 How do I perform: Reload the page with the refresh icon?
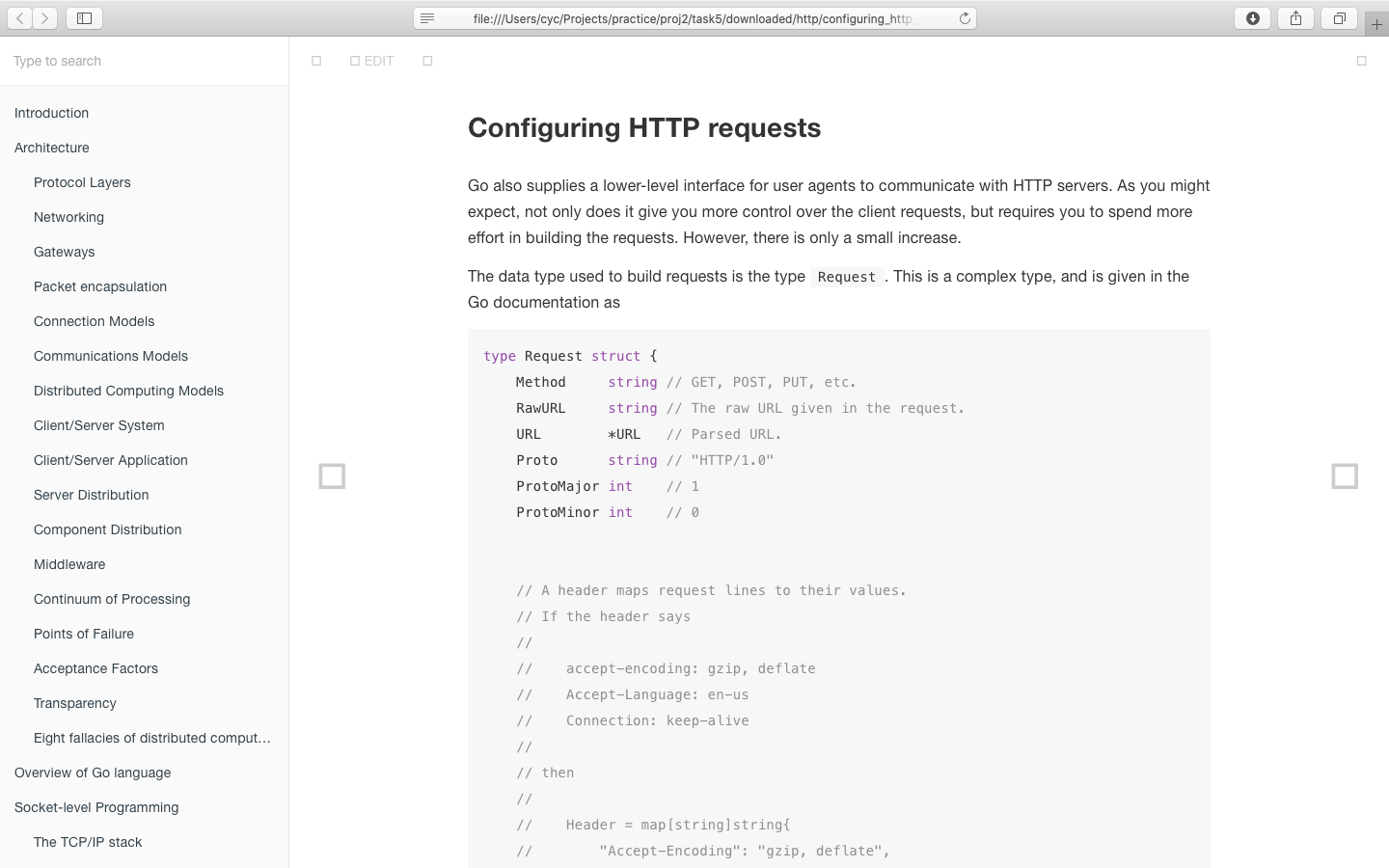coord(964,18)
